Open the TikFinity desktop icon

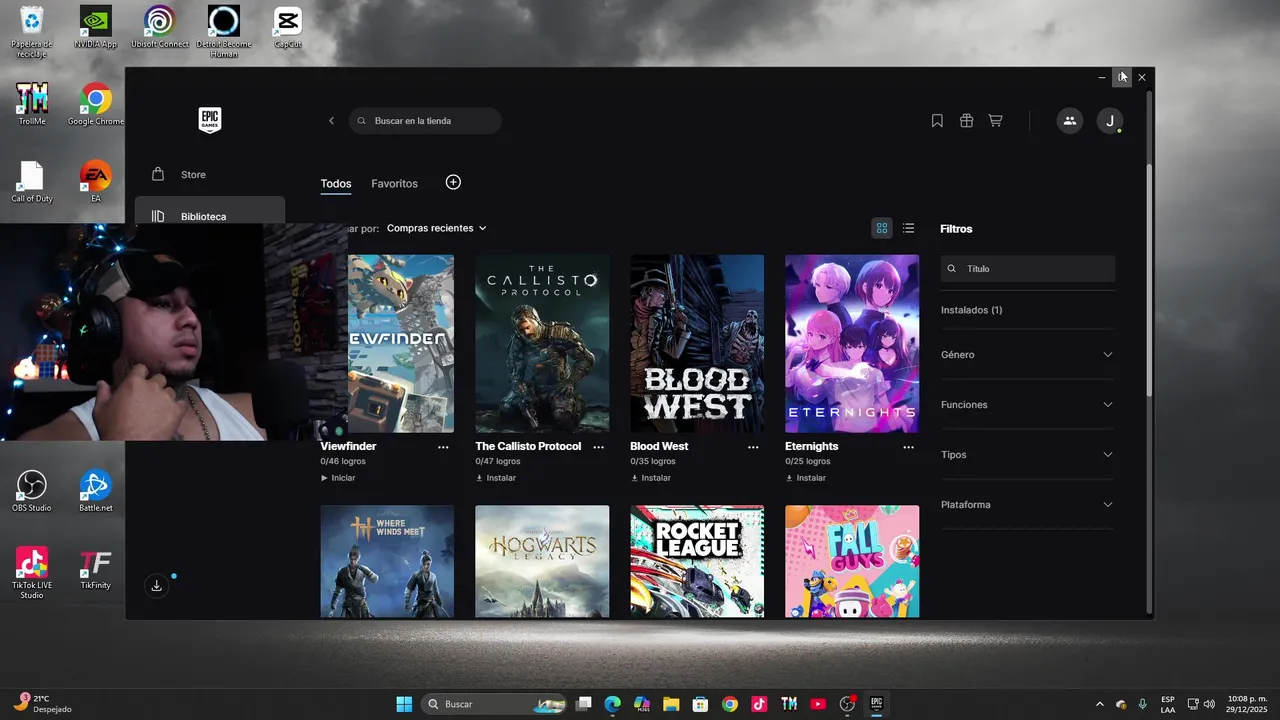point(96,569)
